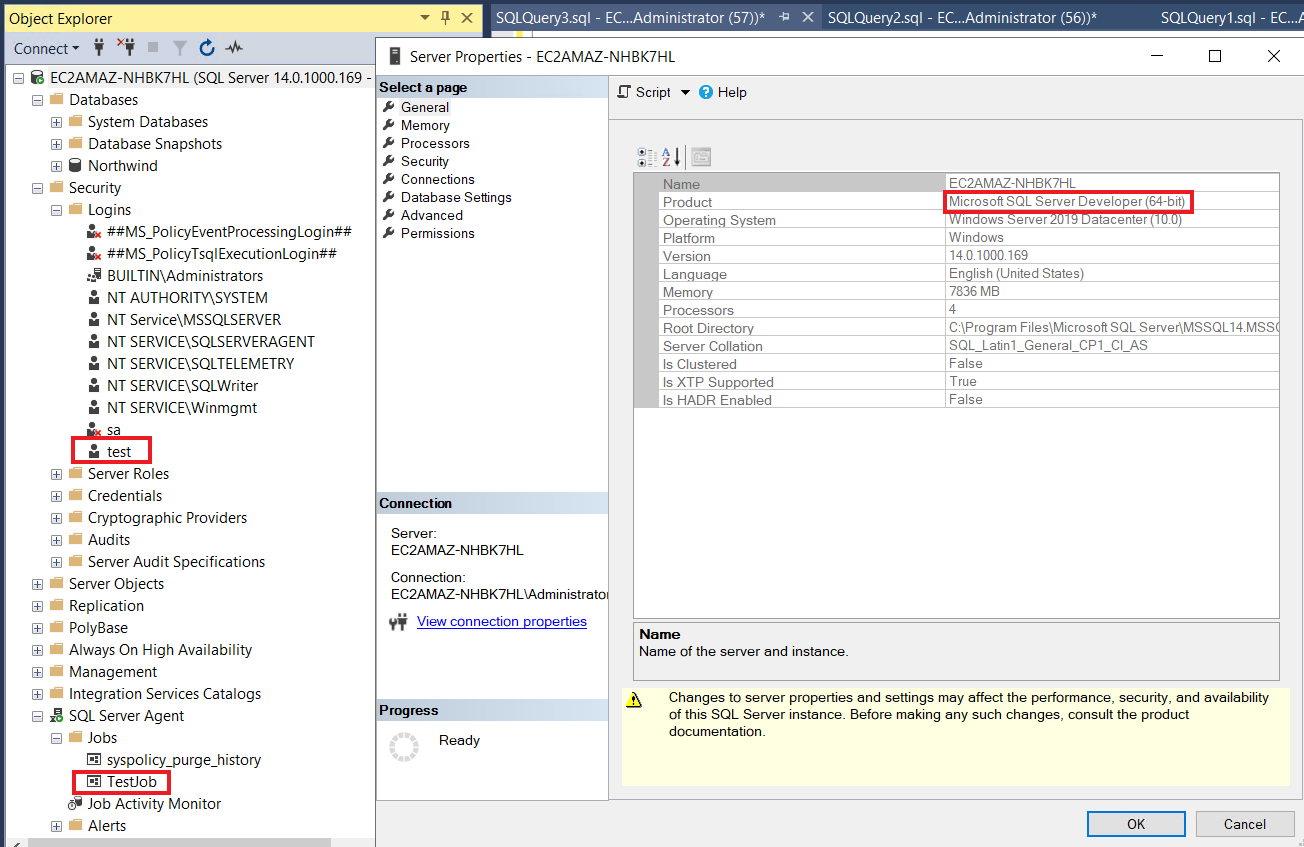Open the Connect dropdown in Object Explorer
This screenshot has width=1304, height=847.
click(x=47, y=48)
